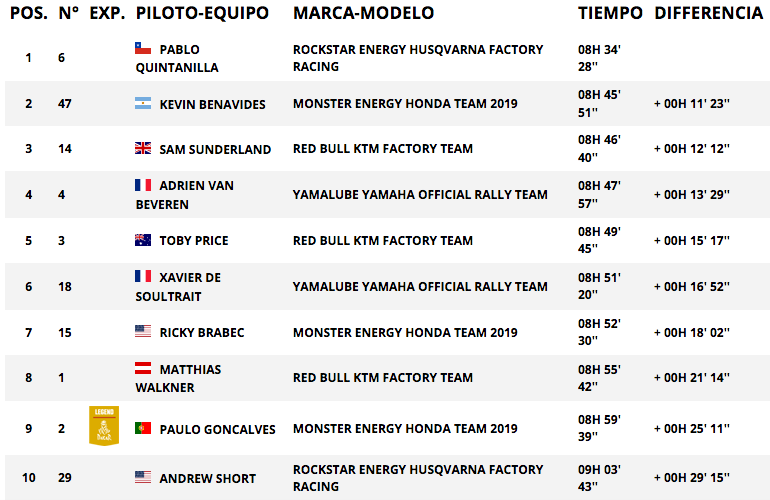Viewport: 770px width, 500px height.
Task: Click the TIEMPO column header
Action: [610, 13]
